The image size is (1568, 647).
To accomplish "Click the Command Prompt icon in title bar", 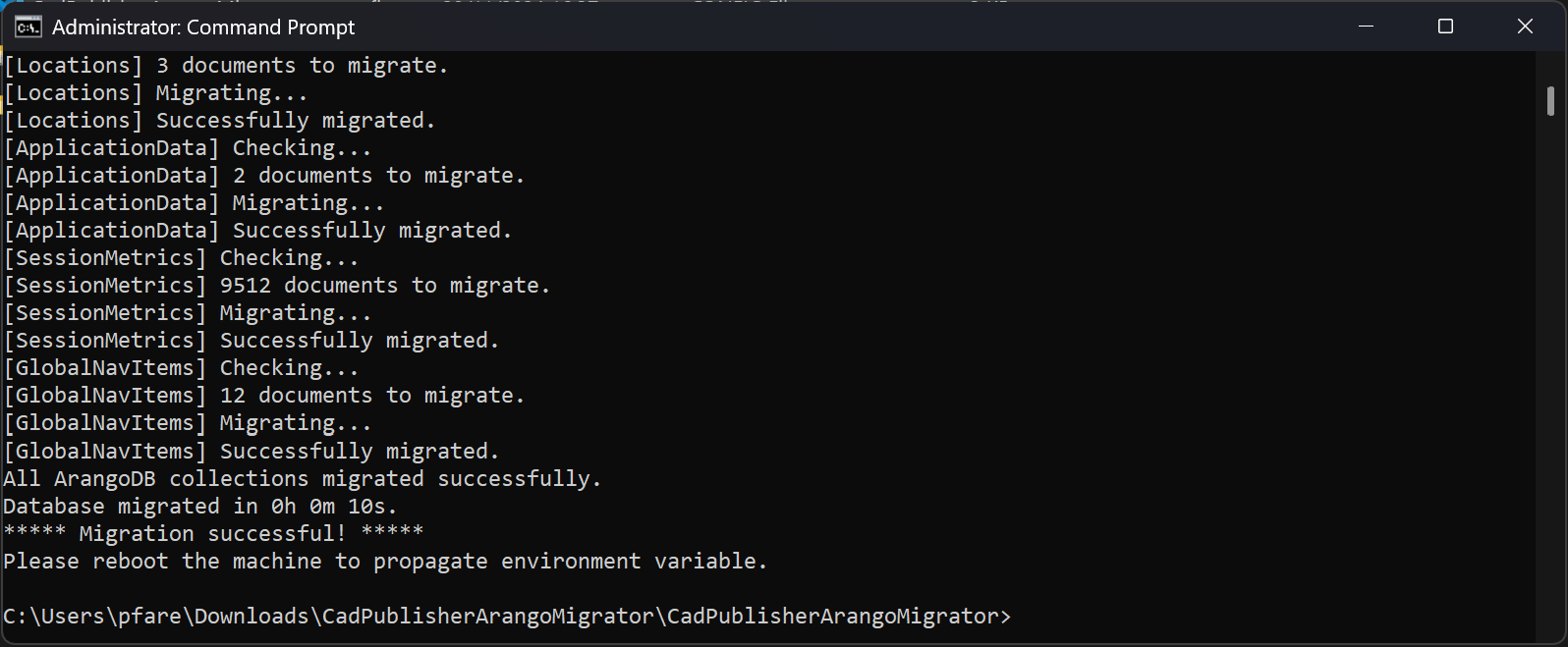I will point(28,27).
